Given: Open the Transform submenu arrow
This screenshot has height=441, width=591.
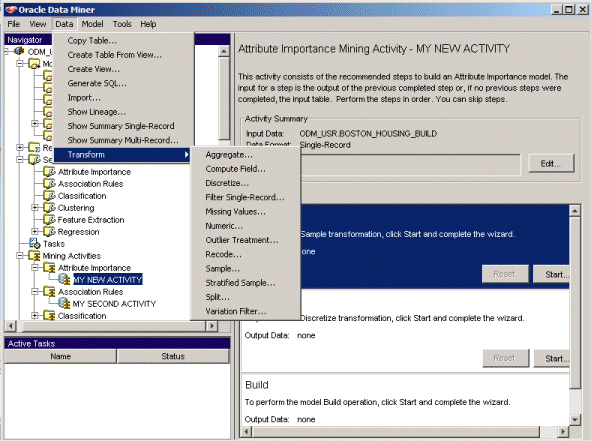Looking at the screenshot, I should [186, 155].
